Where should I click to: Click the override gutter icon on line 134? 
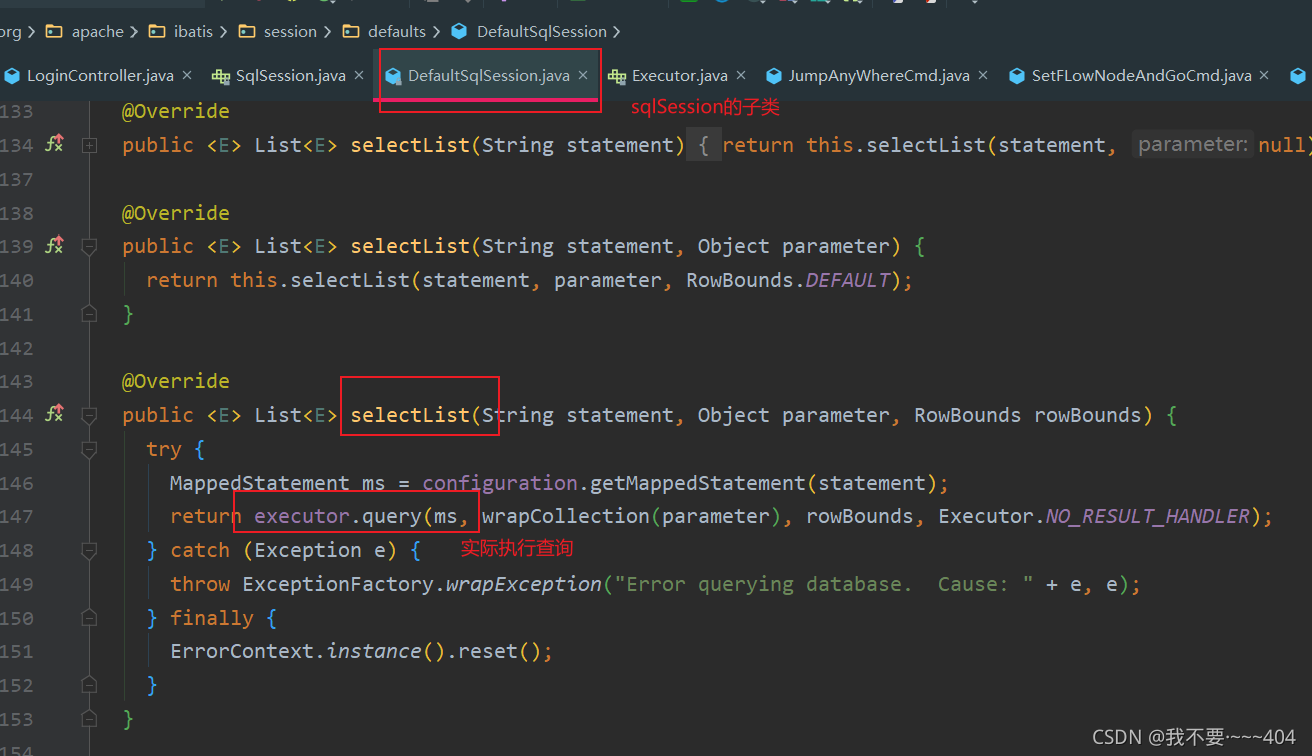(55, 145)
